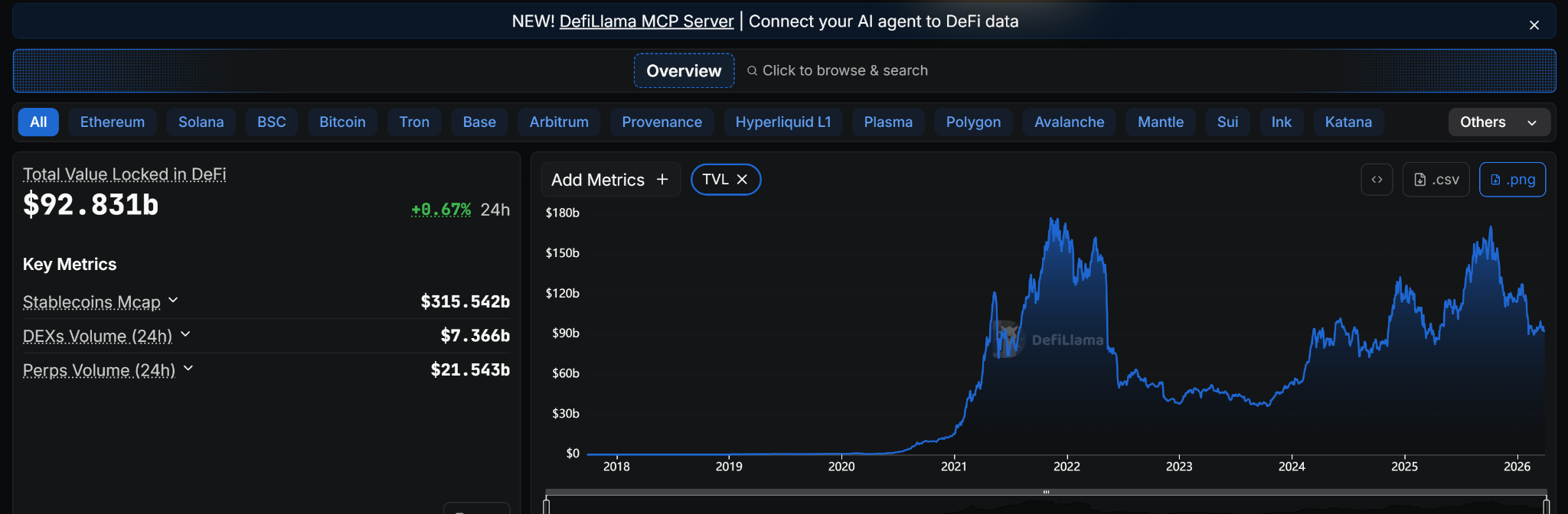Open the DefiLlama MCP Server link
1568x514 pixels.
[646, 21]
